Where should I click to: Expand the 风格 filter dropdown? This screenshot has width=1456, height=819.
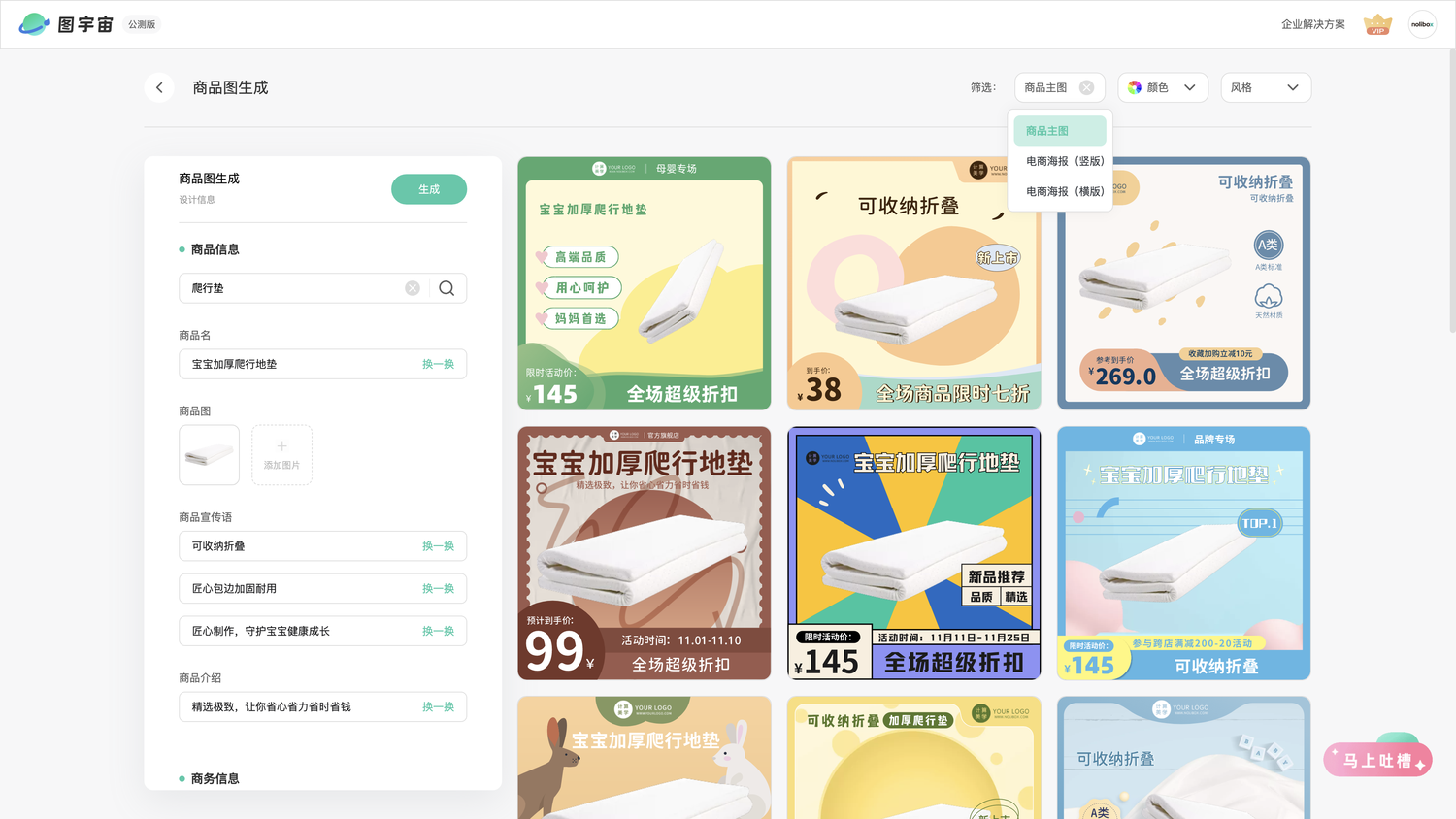pos(1266,87)
